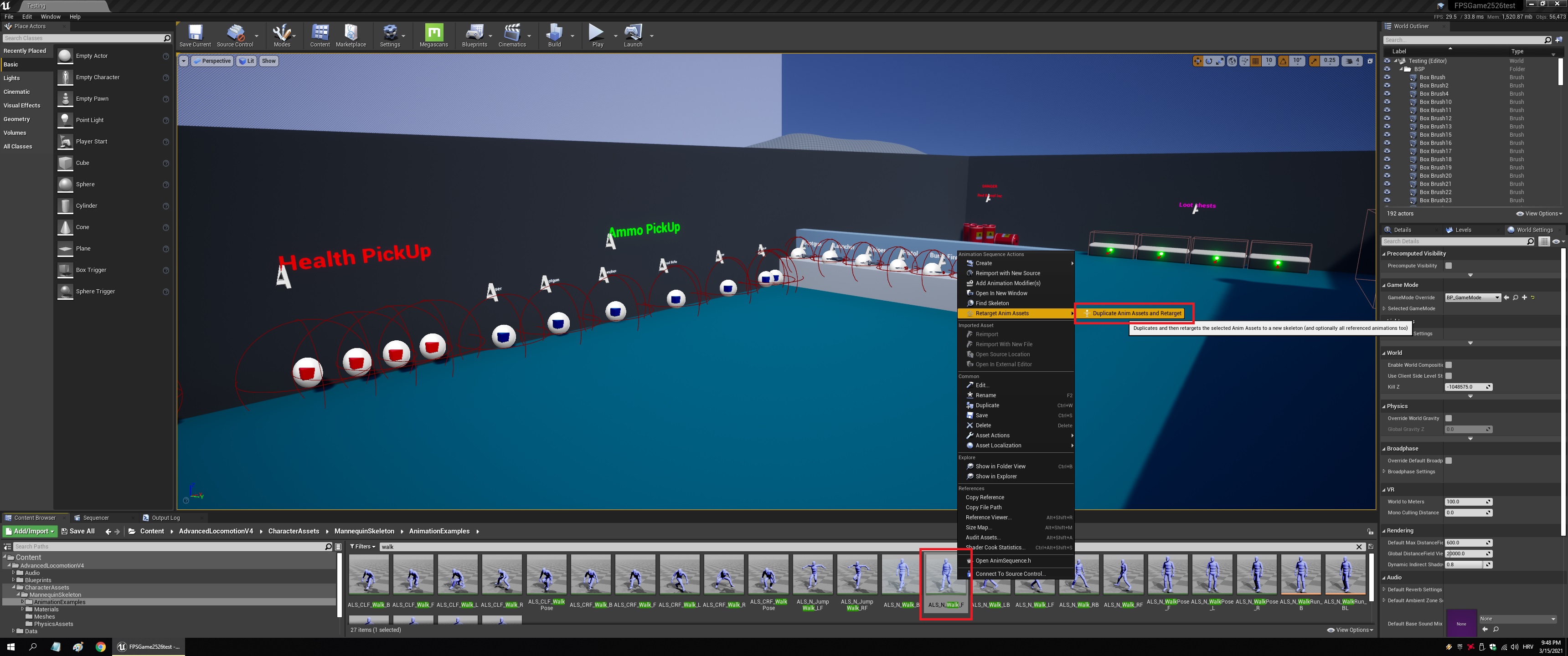Screen dimensions: 1568x656
Task: Hide Box Brush2 using eye icon
Action: click(1387, 85)
